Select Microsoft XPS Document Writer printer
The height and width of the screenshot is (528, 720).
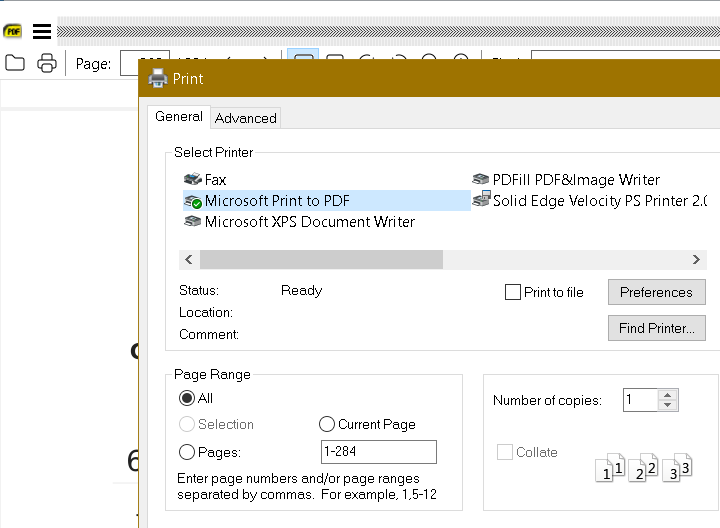click(x=299, y=222)
